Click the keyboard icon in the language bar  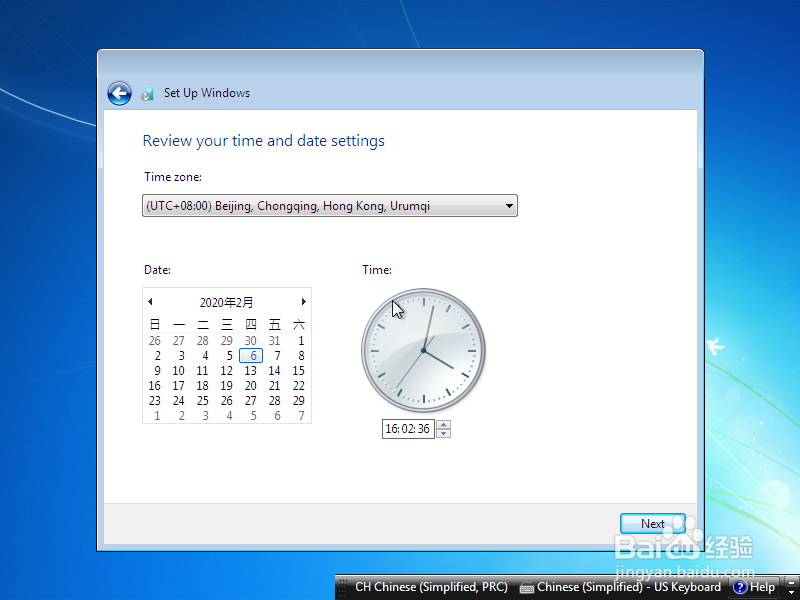[x=526, y=588]
